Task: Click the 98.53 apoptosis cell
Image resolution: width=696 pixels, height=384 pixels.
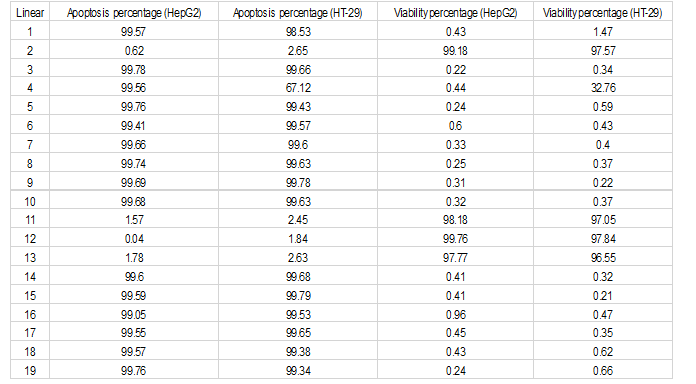Action: 297,32
